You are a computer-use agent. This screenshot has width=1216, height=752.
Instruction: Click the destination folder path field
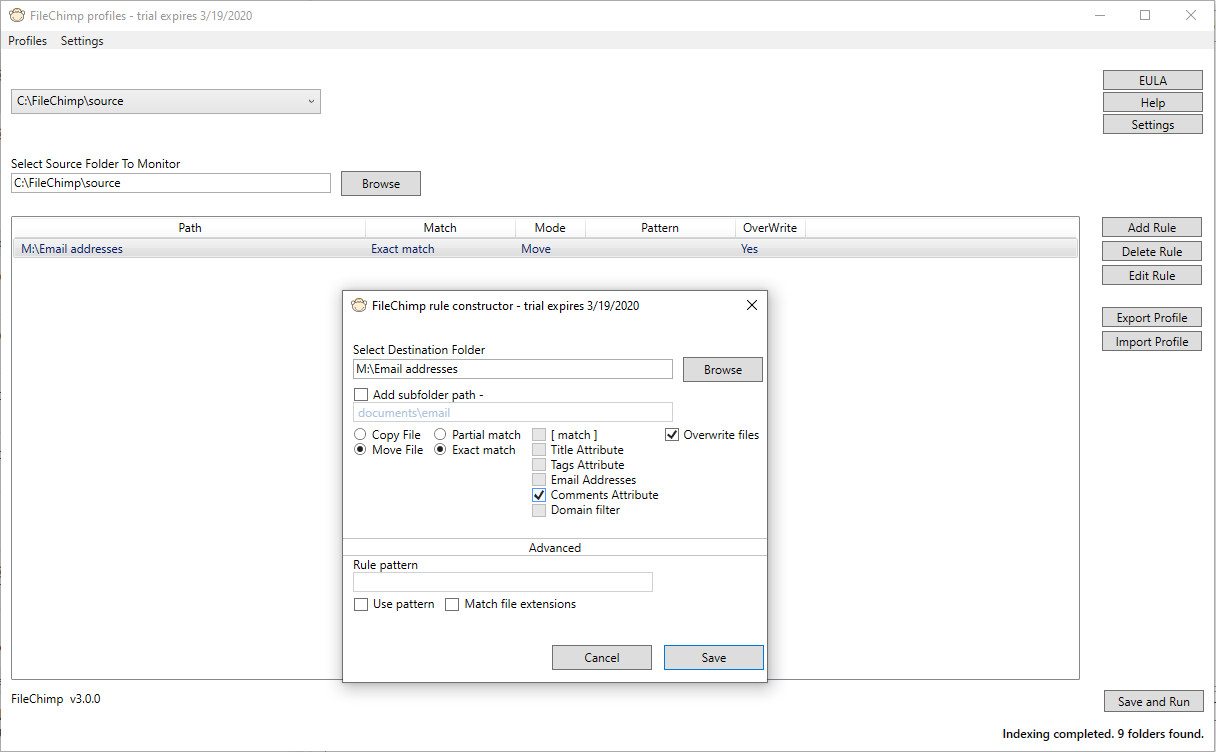[x=513, y=369]
